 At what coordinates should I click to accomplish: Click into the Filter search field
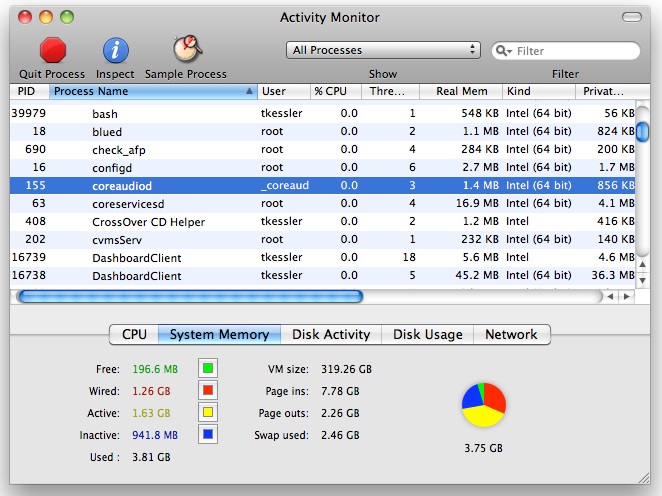[x=566, y=51]
